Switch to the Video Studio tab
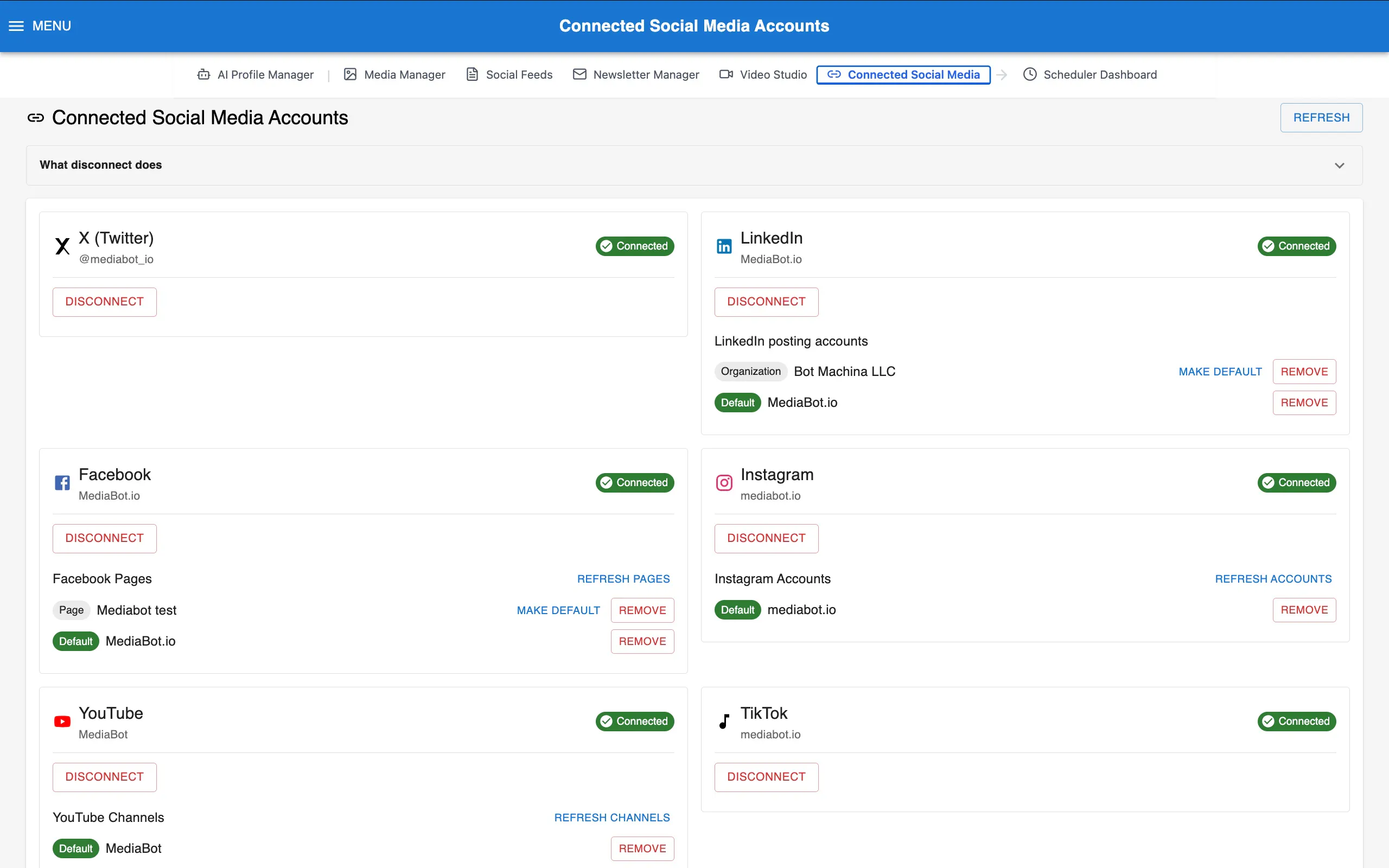The width and height of the screenshot is (1389, 868). [763, 75]
